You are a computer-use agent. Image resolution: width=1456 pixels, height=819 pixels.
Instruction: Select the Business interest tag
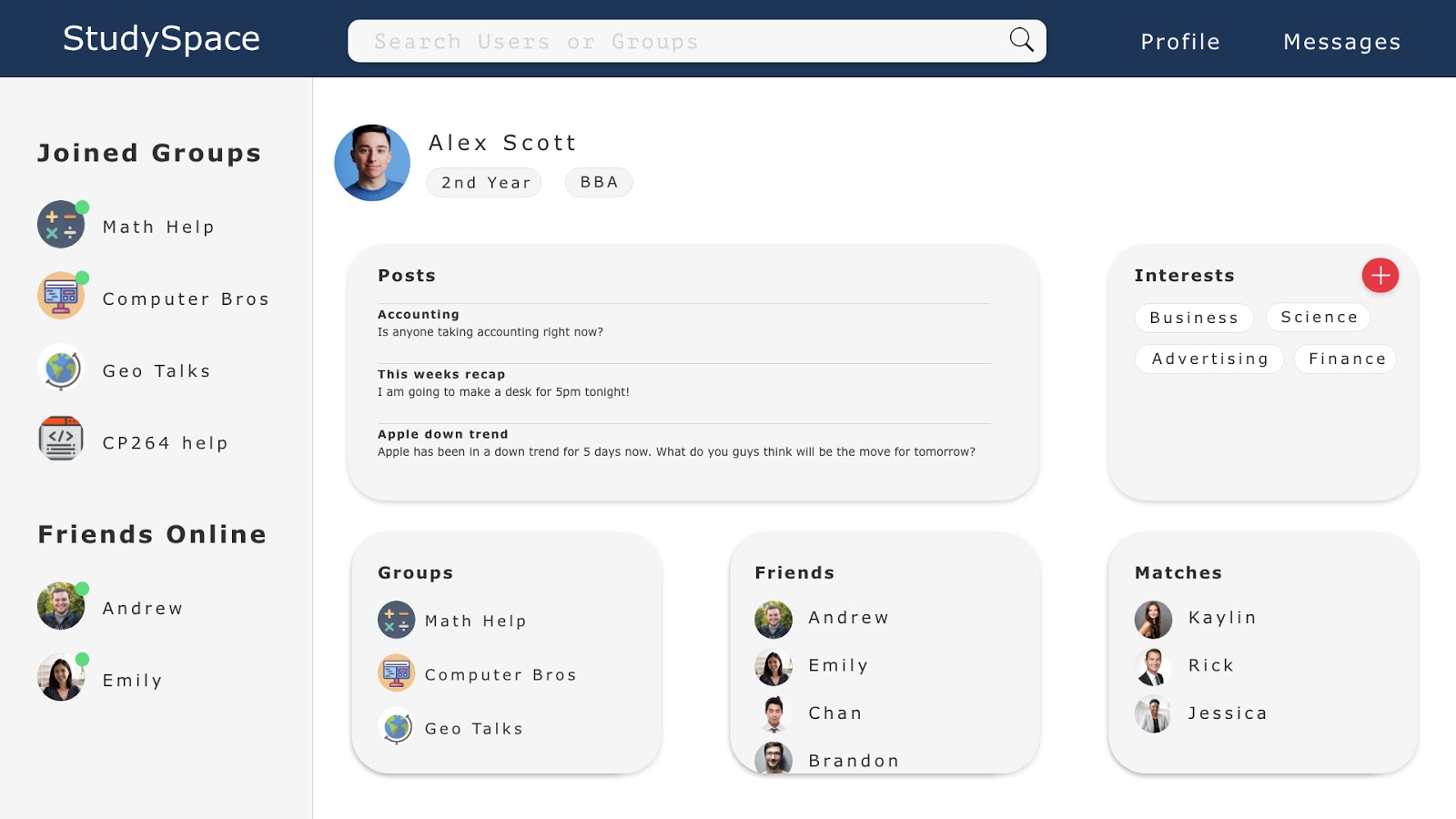(1194, 318)
